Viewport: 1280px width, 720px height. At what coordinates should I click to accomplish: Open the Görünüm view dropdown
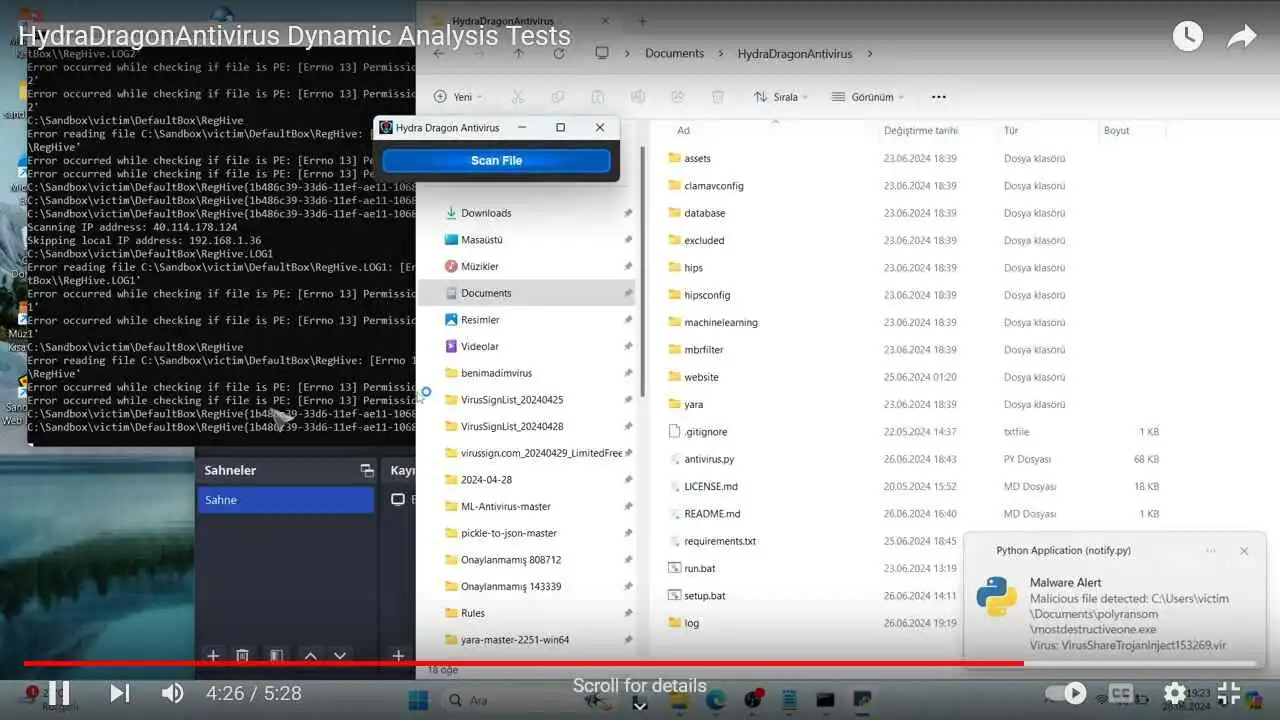[x=868, y=97]
